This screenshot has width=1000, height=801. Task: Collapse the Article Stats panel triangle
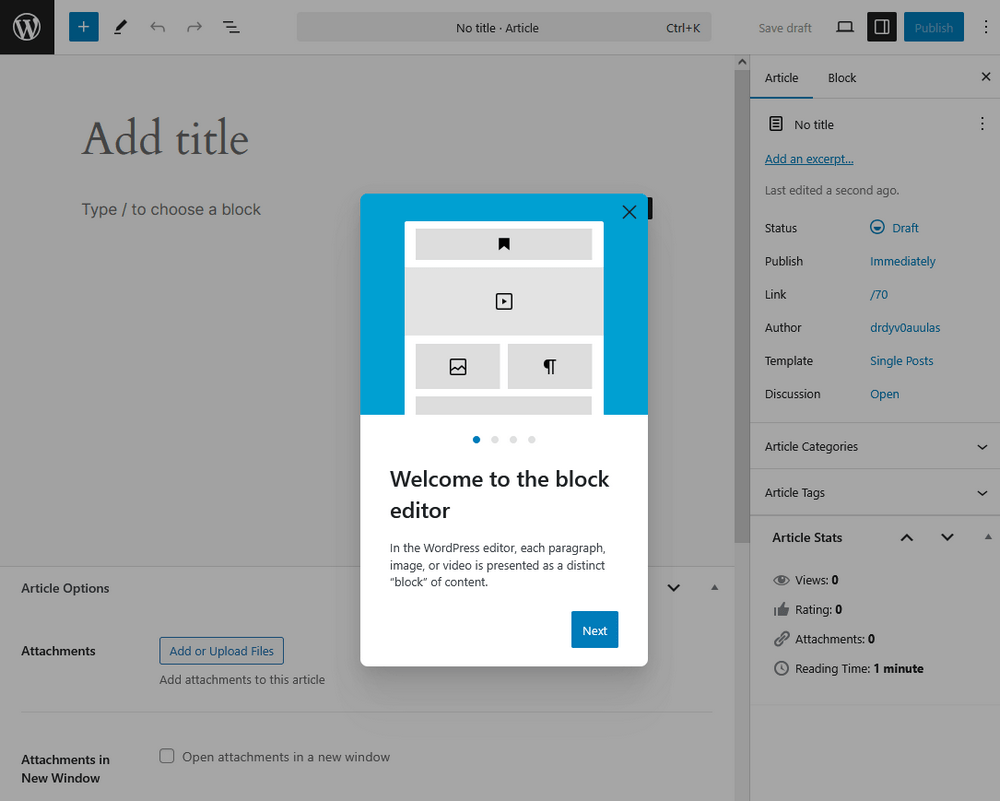point(988,537)
